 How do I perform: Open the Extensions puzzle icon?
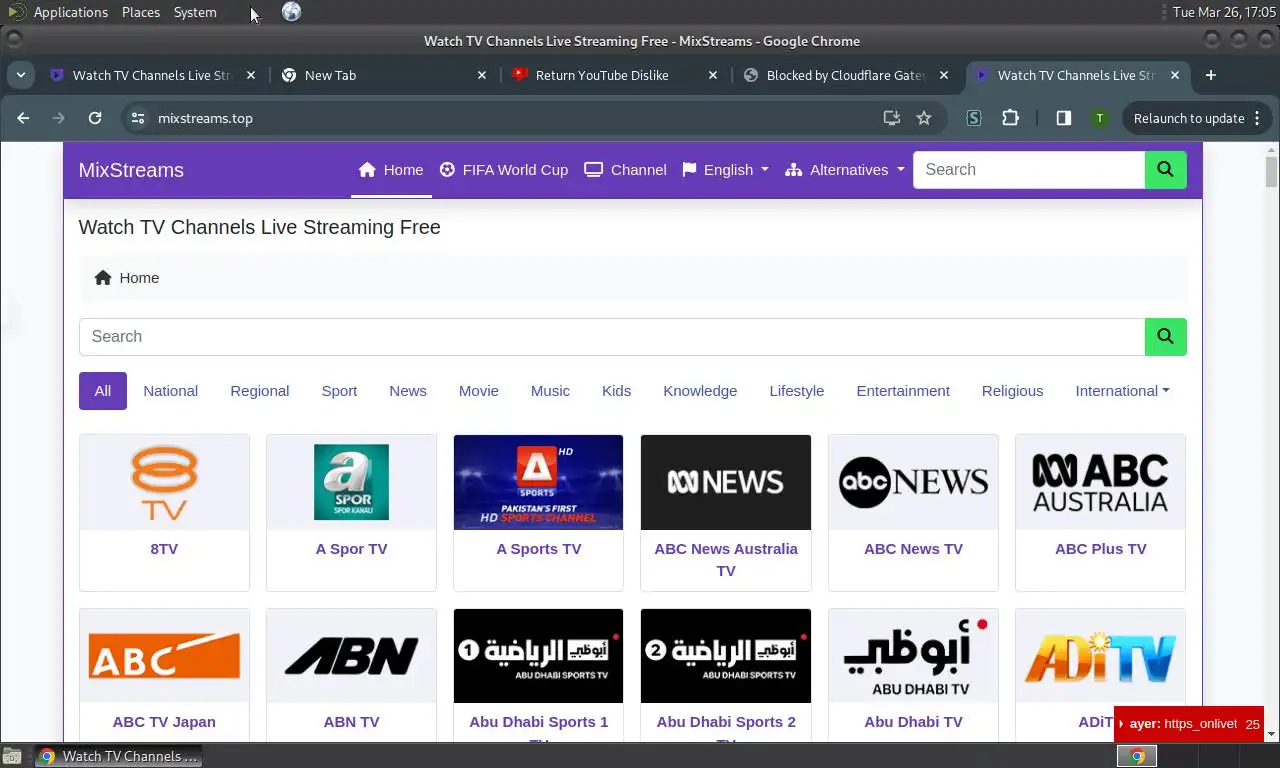pyautogui.click(x=1011, y=118)
